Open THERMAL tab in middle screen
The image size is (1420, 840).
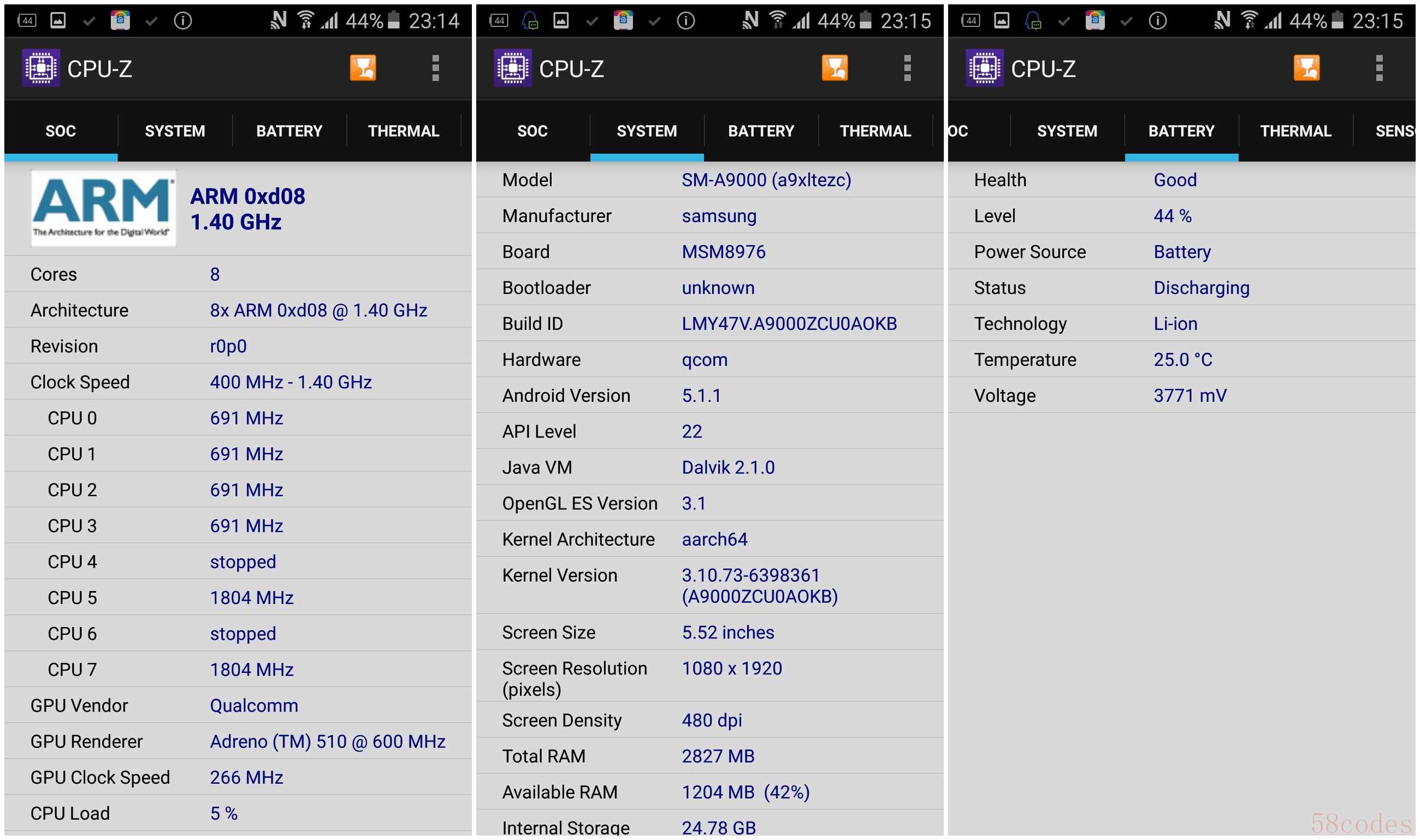pyautogui.click(x=875, y=131)
